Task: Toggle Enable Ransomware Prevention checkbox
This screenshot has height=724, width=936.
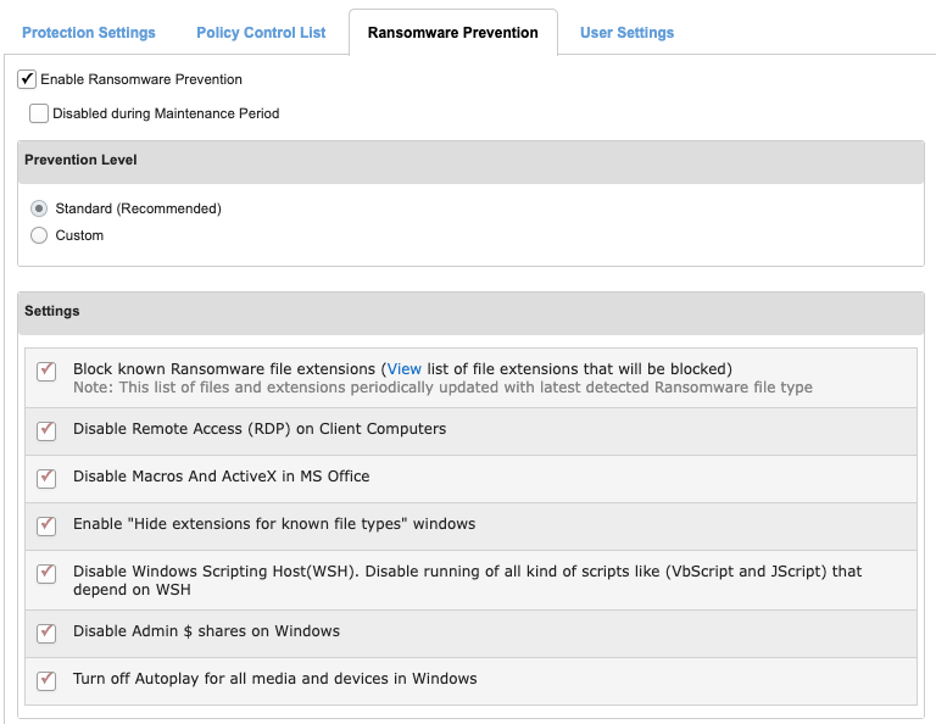Action: (26, 79)
